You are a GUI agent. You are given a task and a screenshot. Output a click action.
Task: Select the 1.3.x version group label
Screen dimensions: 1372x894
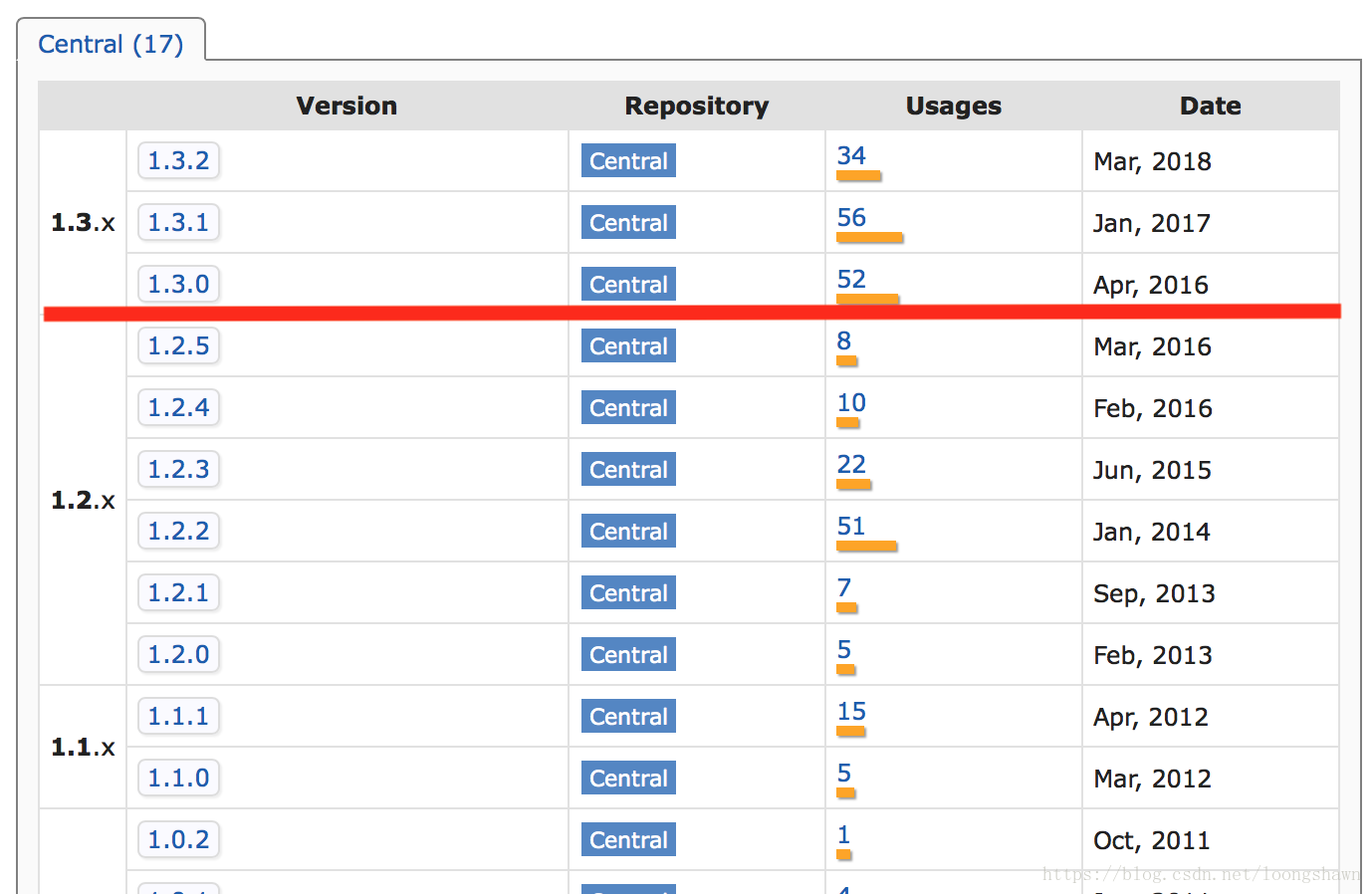(83, 222)
